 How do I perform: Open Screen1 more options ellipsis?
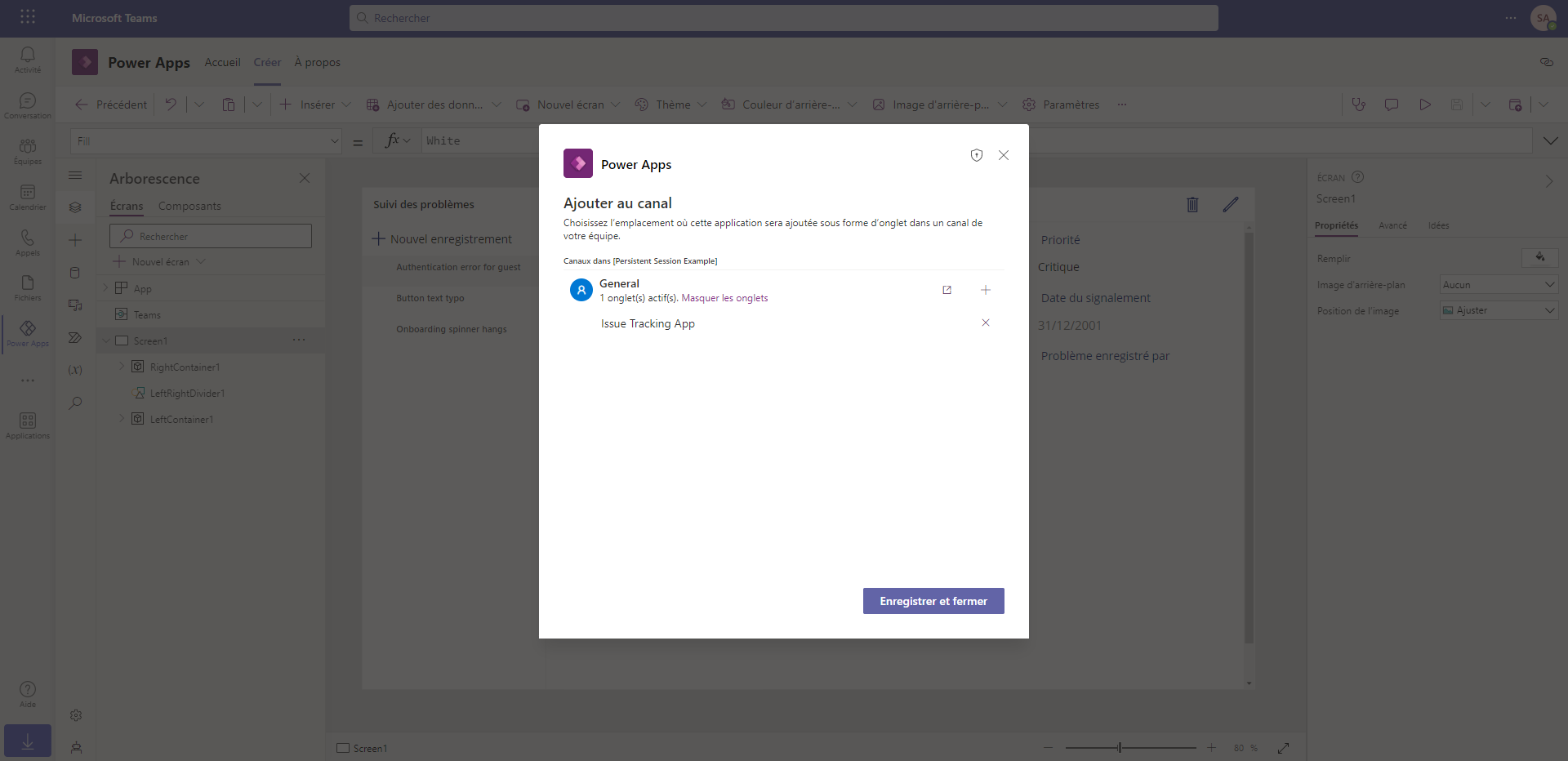tap(299, 340)
